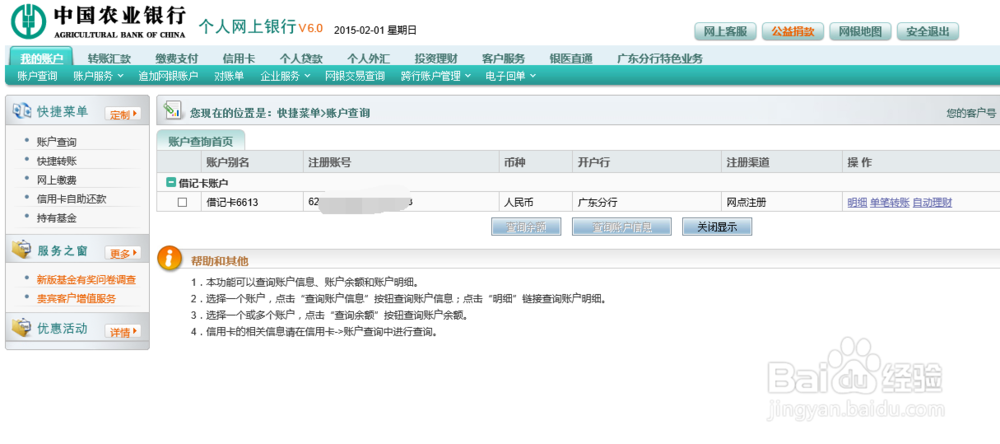
Task: Switch to the 投资理财 tab
Action: tap(436, 59)
